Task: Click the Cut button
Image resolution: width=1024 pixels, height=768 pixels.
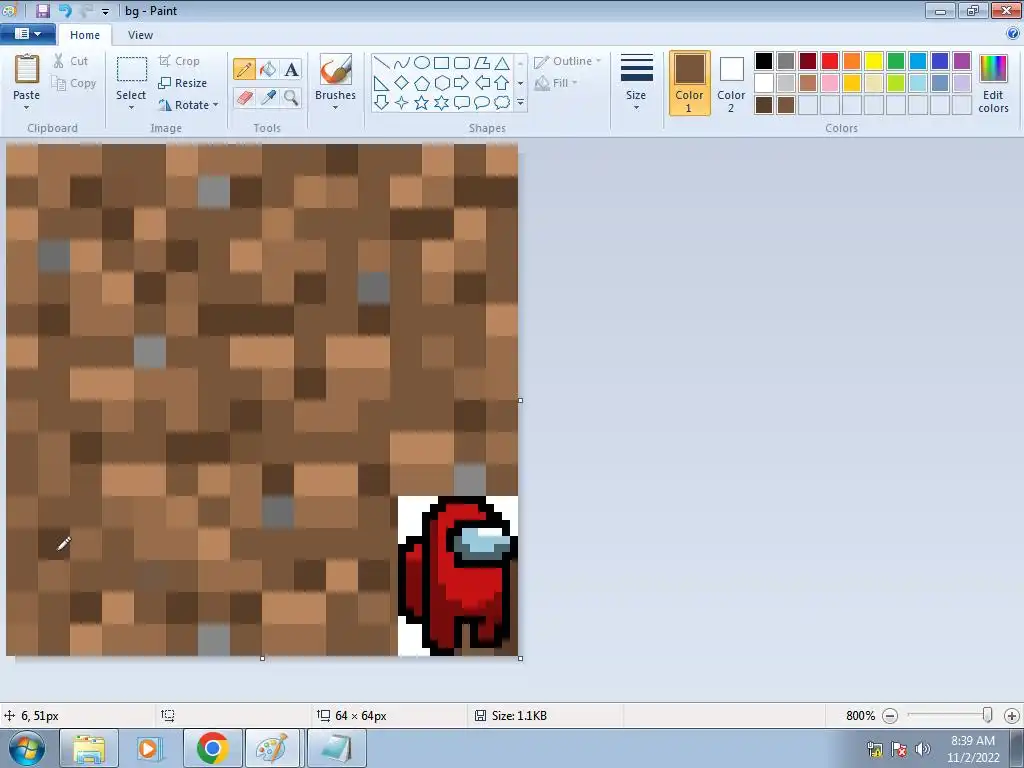Action: (71, 61)
